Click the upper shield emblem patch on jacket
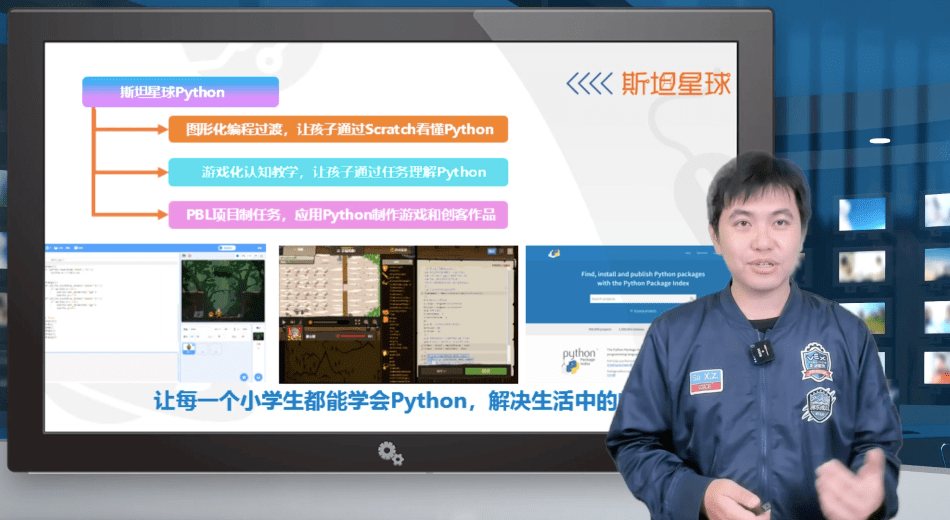The height and width of the screenshot is (520, 950). [817, 362]
